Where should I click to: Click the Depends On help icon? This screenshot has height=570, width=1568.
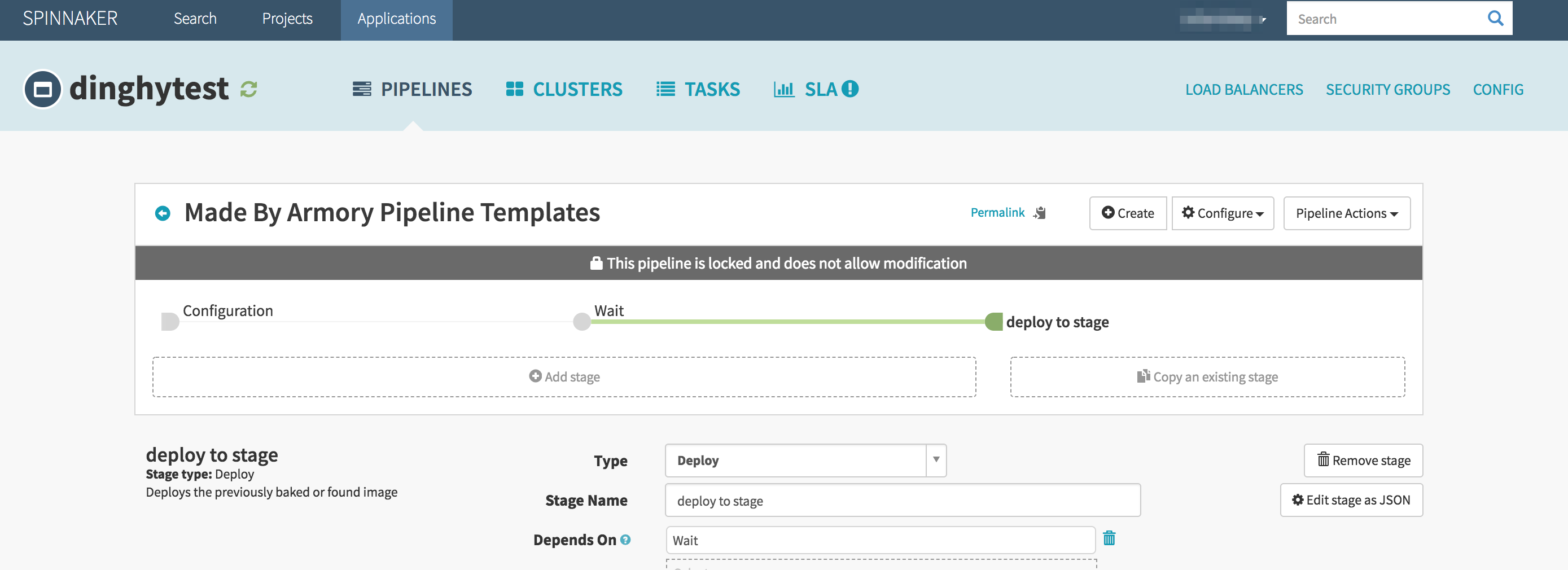625,540
